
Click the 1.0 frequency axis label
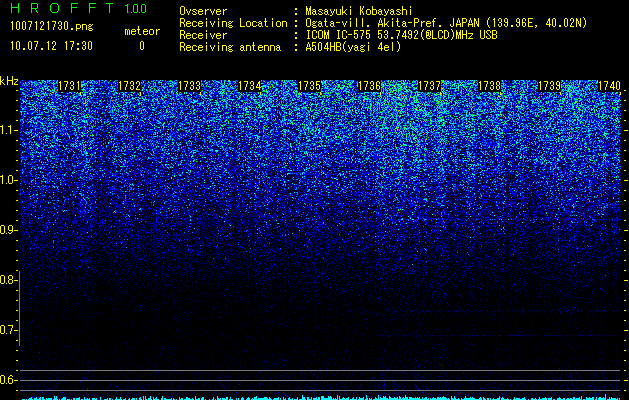(x=8, y=180)
